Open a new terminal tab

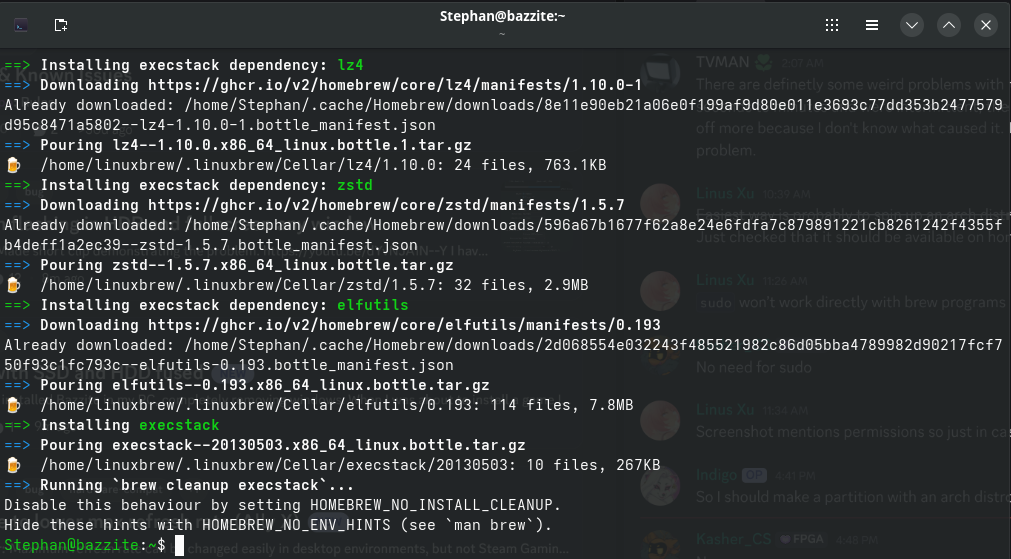[61, 25]
